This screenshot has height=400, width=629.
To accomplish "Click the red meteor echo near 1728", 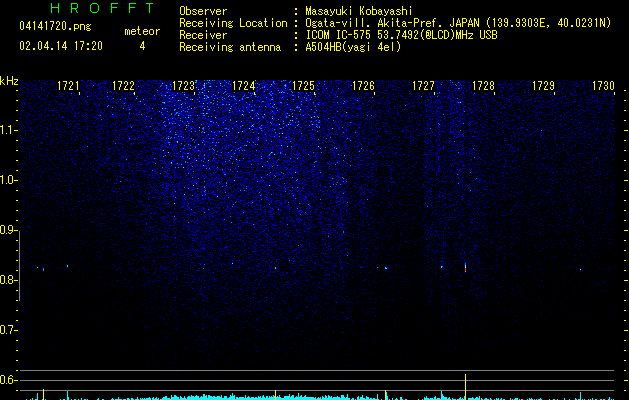I will click(x=465, y=268).
